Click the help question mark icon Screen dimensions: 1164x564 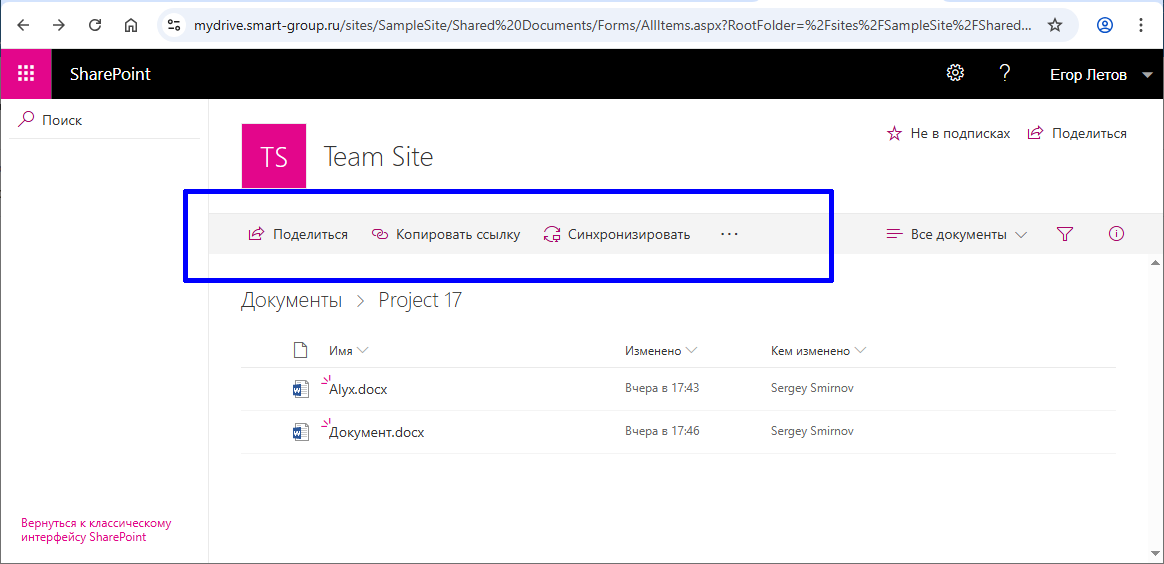point(1005,73)
